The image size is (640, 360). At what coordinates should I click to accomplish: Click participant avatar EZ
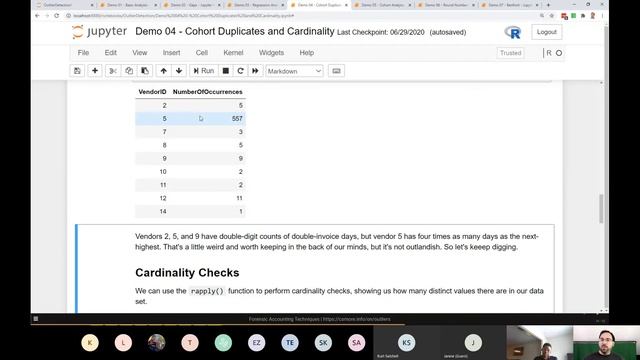256,343
